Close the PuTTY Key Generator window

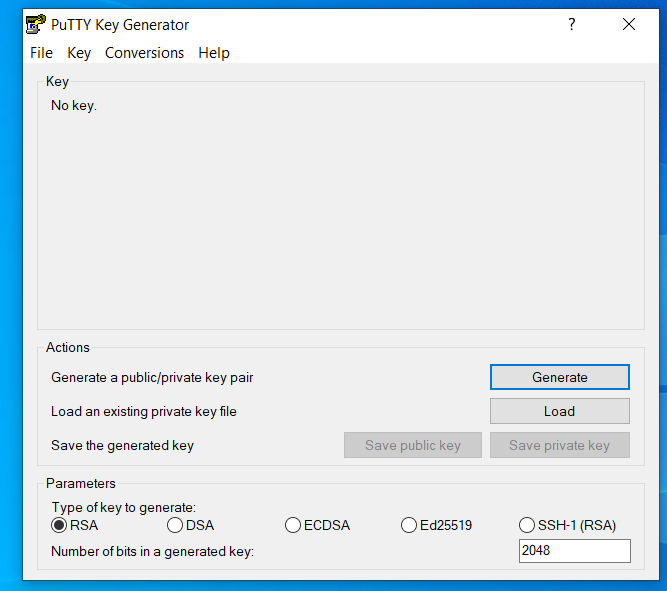tap(629, 24)
